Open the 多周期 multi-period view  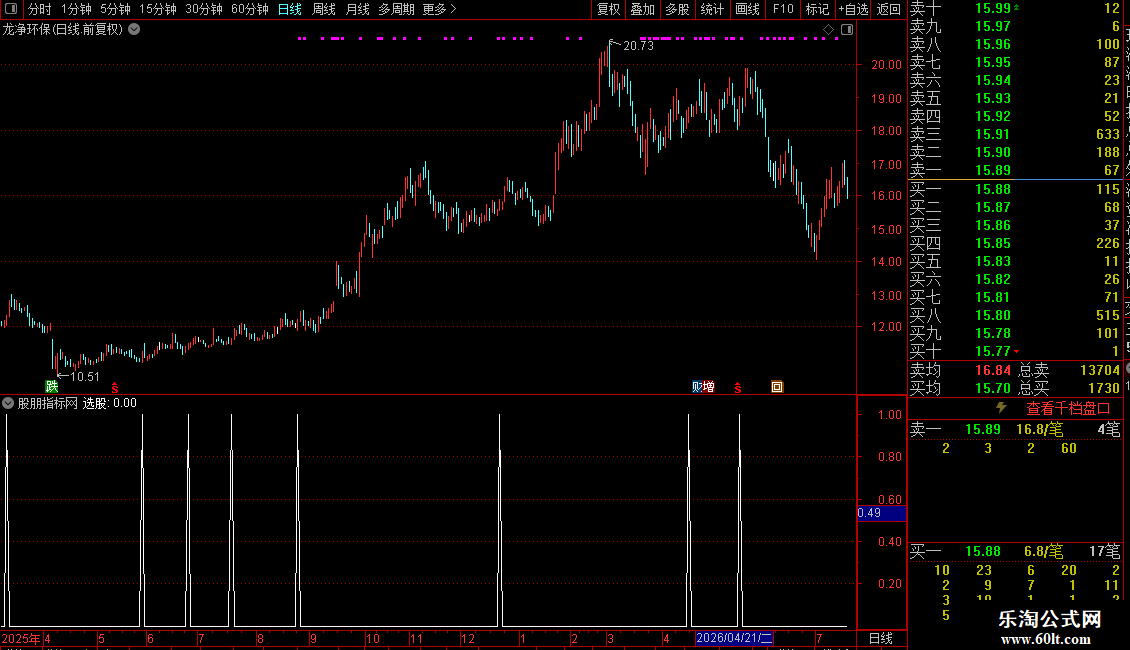point(396,9)
